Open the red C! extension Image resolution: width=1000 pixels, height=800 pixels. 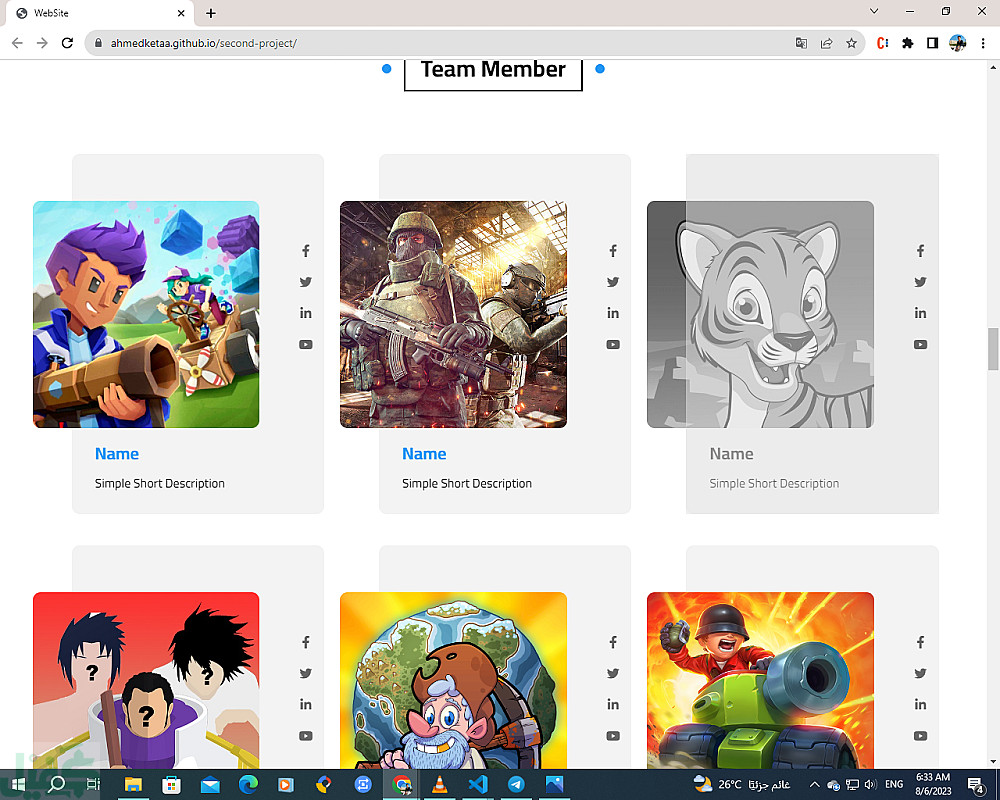click(x=883, y=43)
